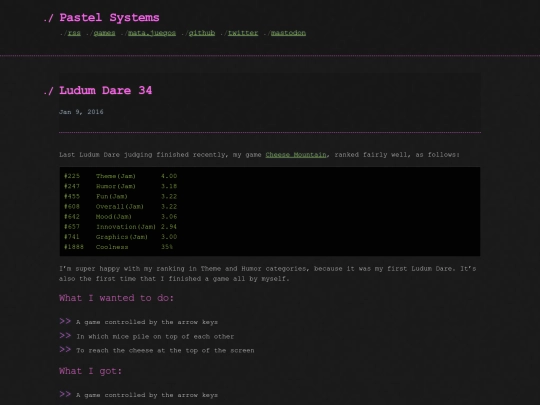Click the arrow bullet before "To reach the cheese"
The height and width of the screenshot is (405, 540).
pyautogui.click(x=65, y=350)
